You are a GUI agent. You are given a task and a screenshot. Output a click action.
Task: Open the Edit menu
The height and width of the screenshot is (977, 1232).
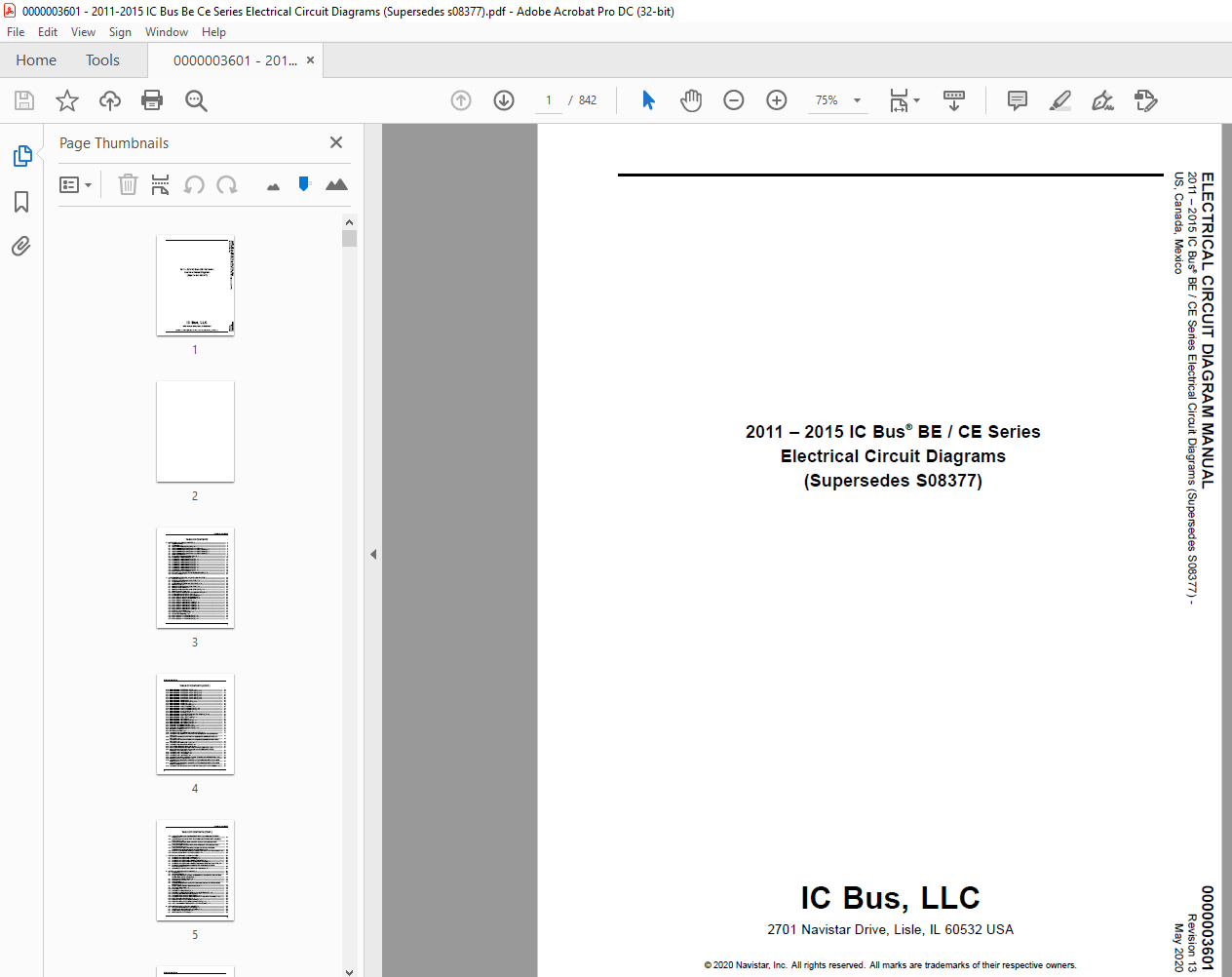coord(48,32)
